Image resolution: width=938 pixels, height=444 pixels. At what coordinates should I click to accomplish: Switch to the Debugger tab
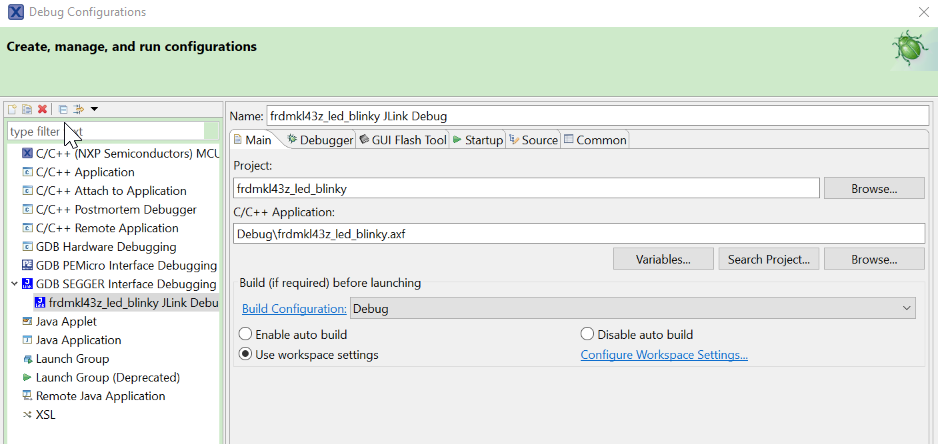coord(320,140)
